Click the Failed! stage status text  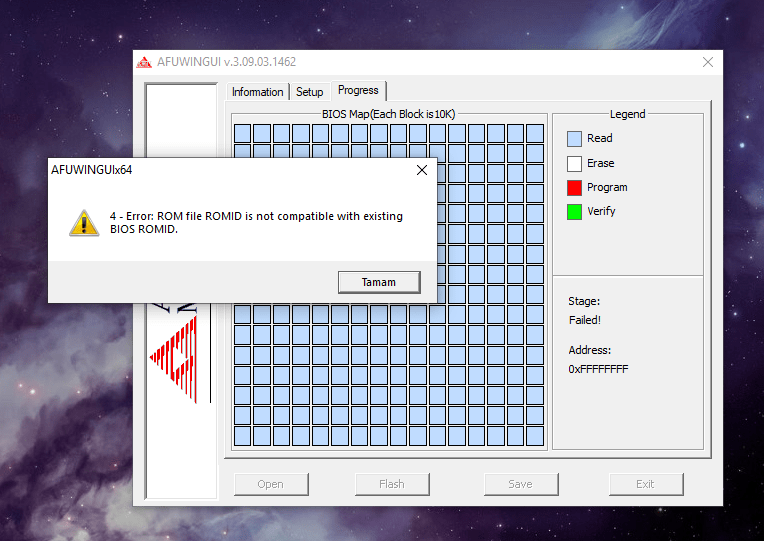pyautogui.click(x=585, y=320)
